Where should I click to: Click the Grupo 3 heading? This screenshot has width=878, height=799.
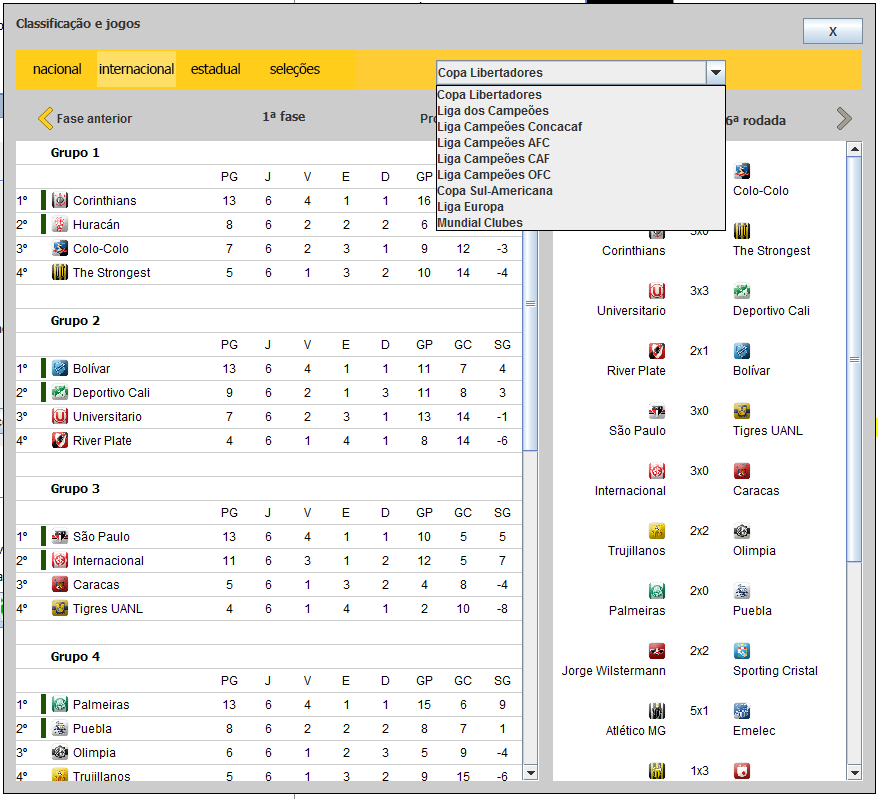(75, 488)
